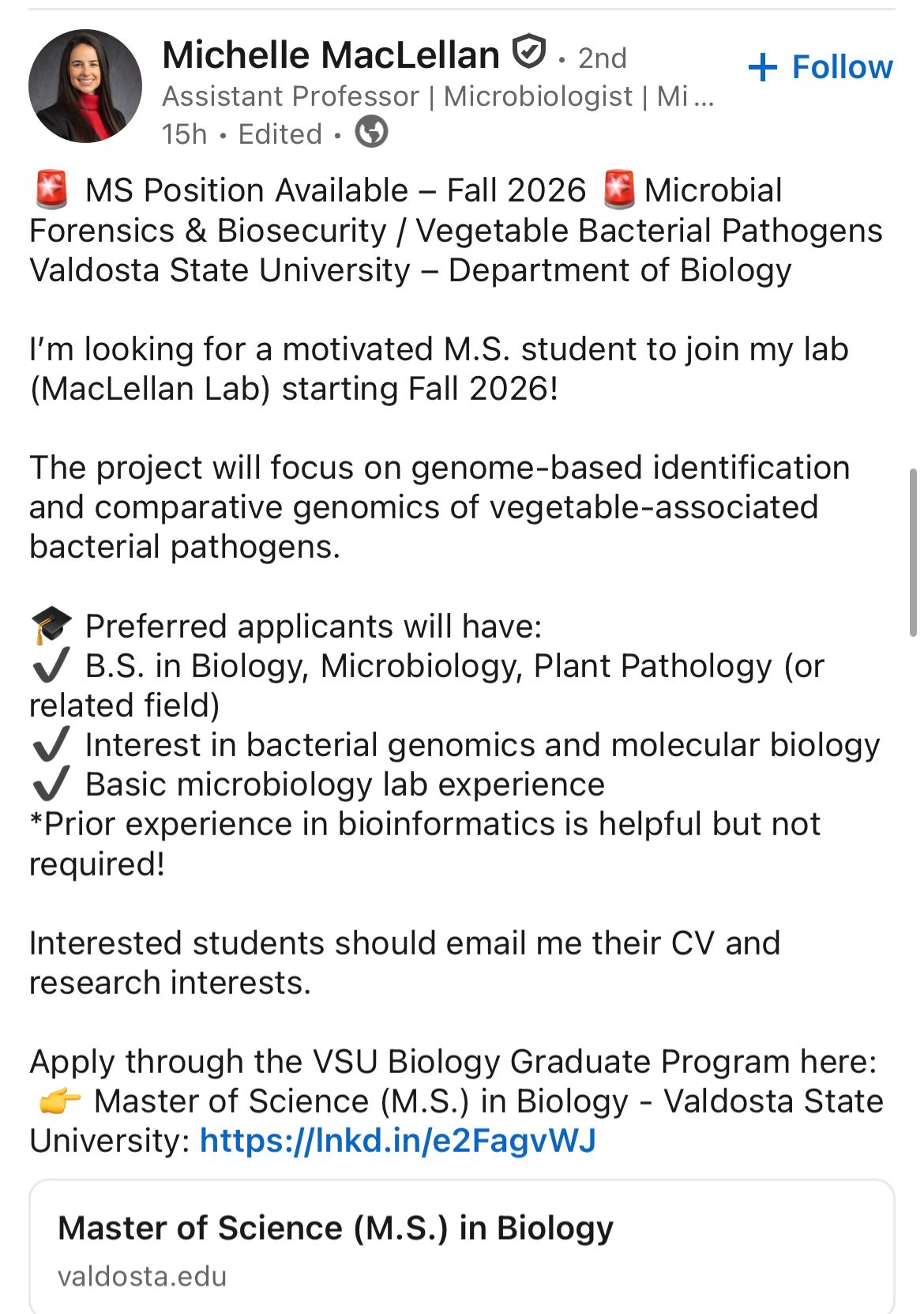Click the plus icon beside Follow
924x1314 pixels.
coord(762,67)
